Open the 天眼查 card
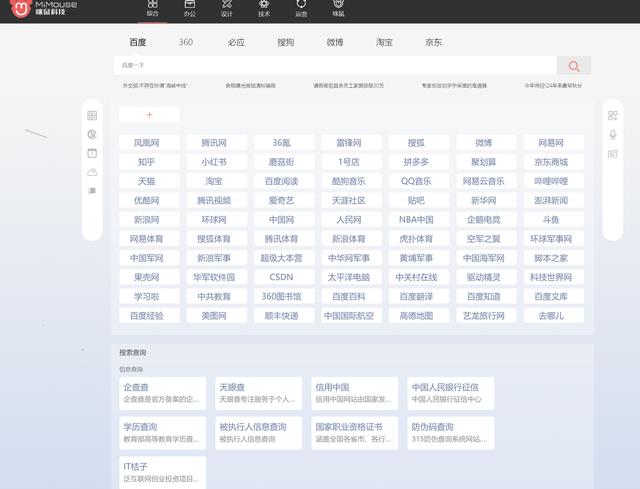 [x=259, y=393]
